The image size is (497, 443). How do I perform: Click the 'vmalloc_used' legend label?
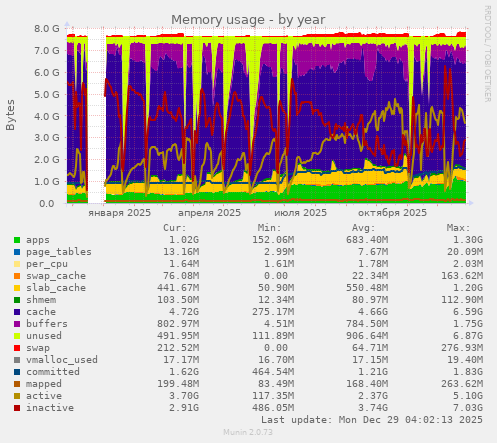tap(62, 360)
